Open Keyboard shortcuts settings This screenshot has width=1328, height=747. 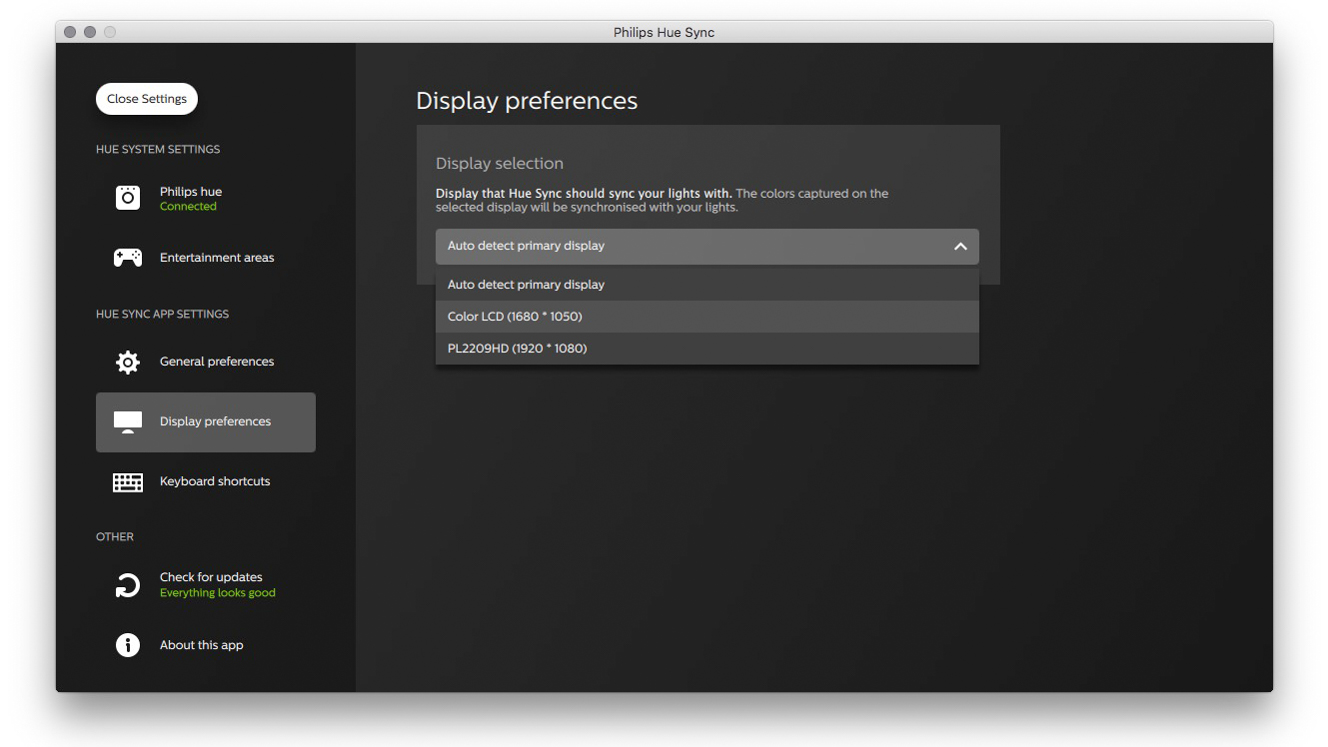coord(206,482)
